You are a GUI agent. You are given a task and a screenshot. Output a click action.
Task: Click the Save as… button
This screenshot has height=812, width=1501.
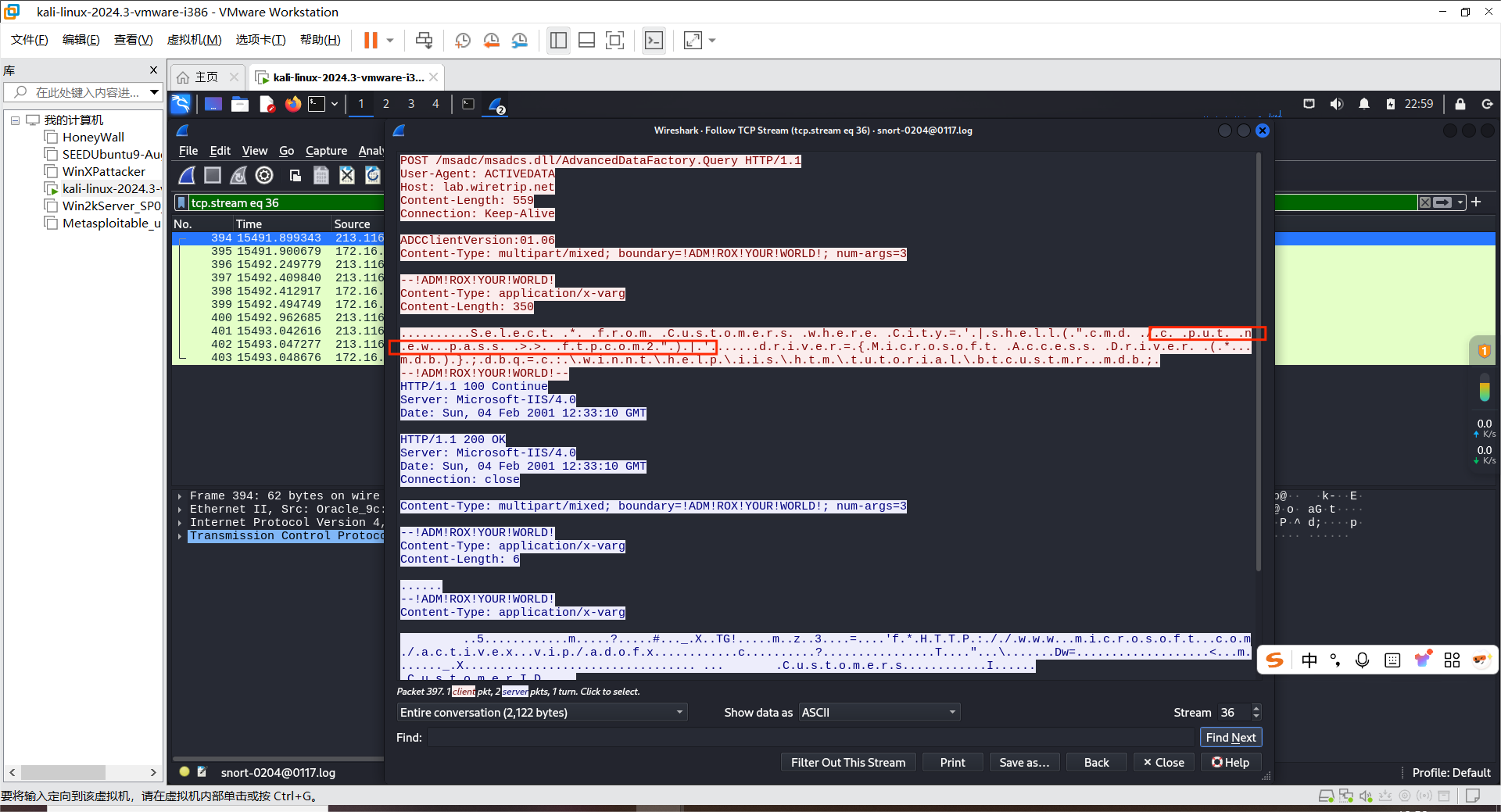point(1024,763)
